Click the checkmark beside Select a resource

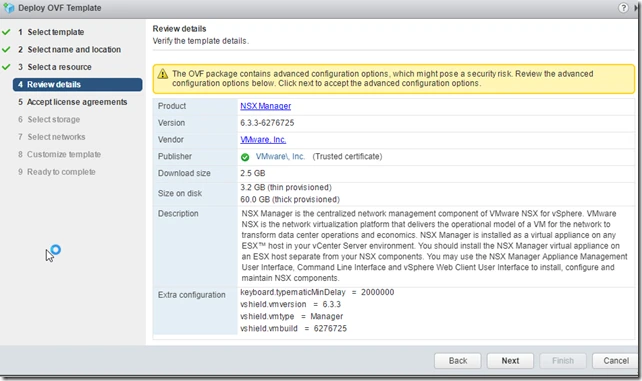point(6,67)
